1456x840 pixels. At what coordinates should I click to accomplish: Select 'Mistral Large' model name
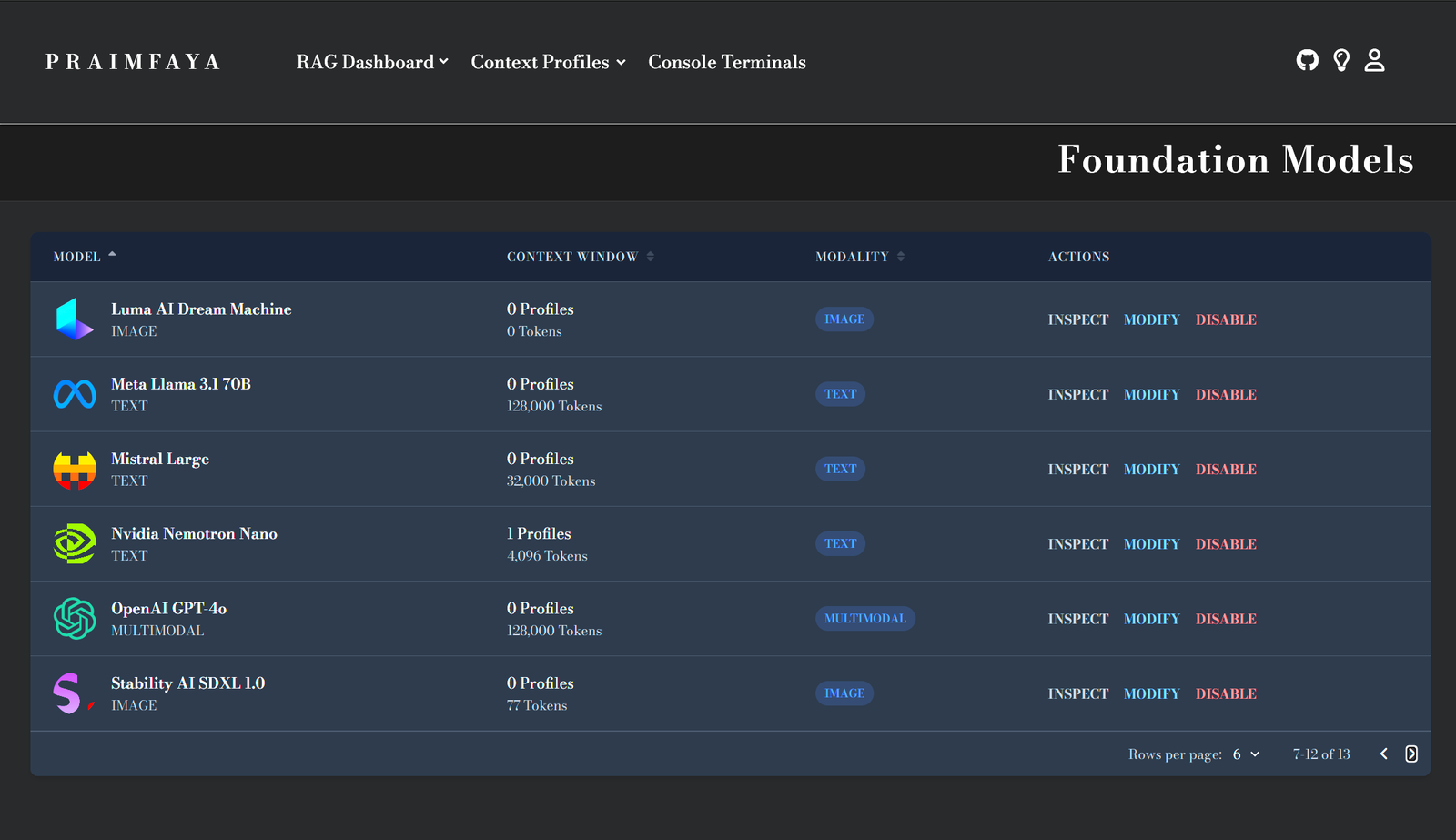[160, 460]
